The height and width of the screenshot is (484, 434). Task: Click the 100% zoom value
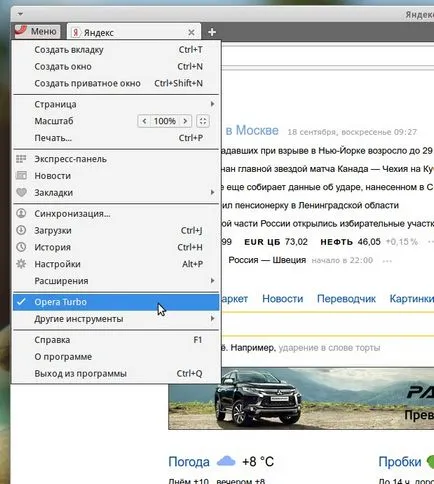pos(165,121)
